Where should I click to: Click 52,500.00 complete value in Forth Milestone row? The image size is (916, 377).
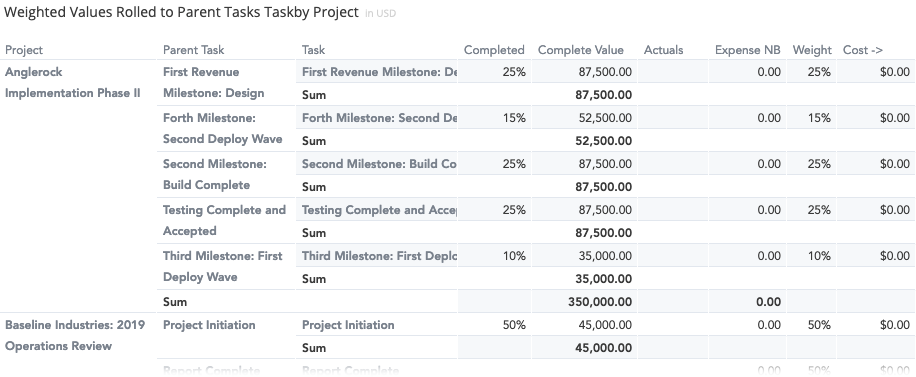(x=605, y=118)
